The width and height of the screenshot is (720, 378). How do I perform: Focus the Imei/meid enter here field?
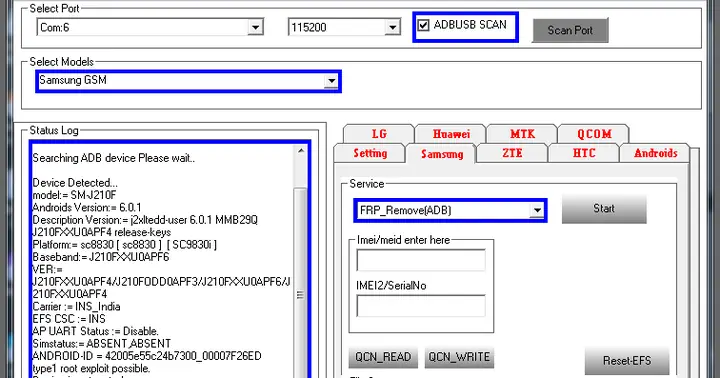(421, 260)
